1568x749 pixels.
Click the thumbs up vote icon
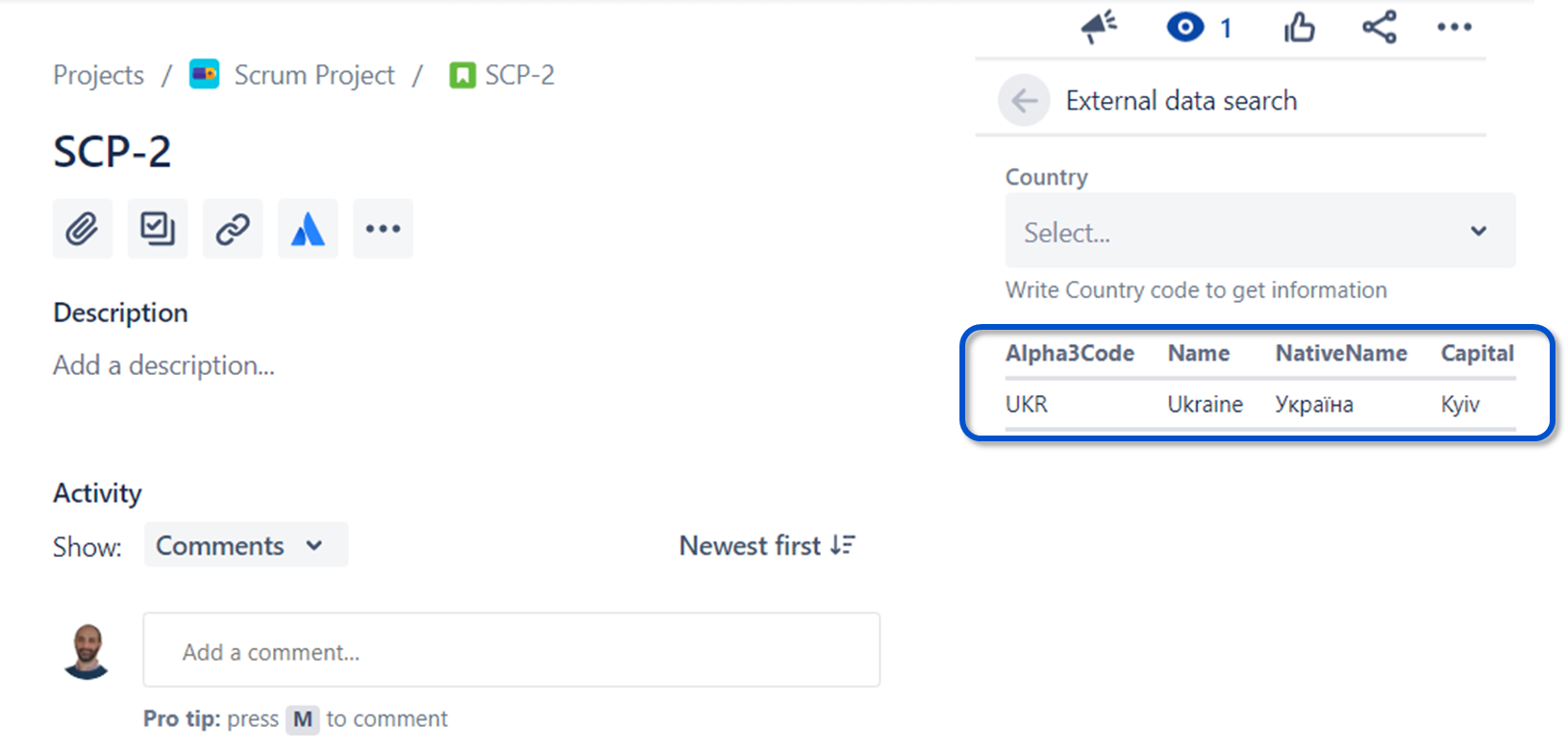(1299, 27)
